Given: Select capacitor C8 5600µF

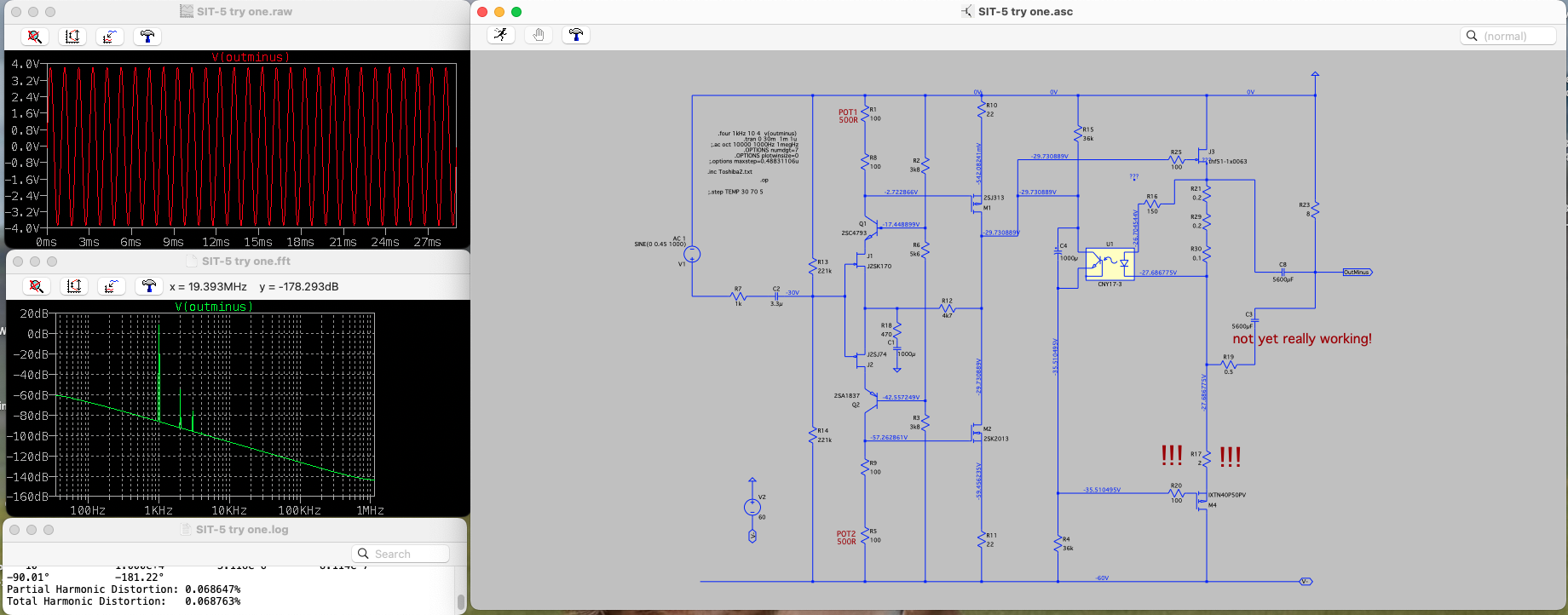Looking at the screenshot, I should click(x=1283, y=272).
